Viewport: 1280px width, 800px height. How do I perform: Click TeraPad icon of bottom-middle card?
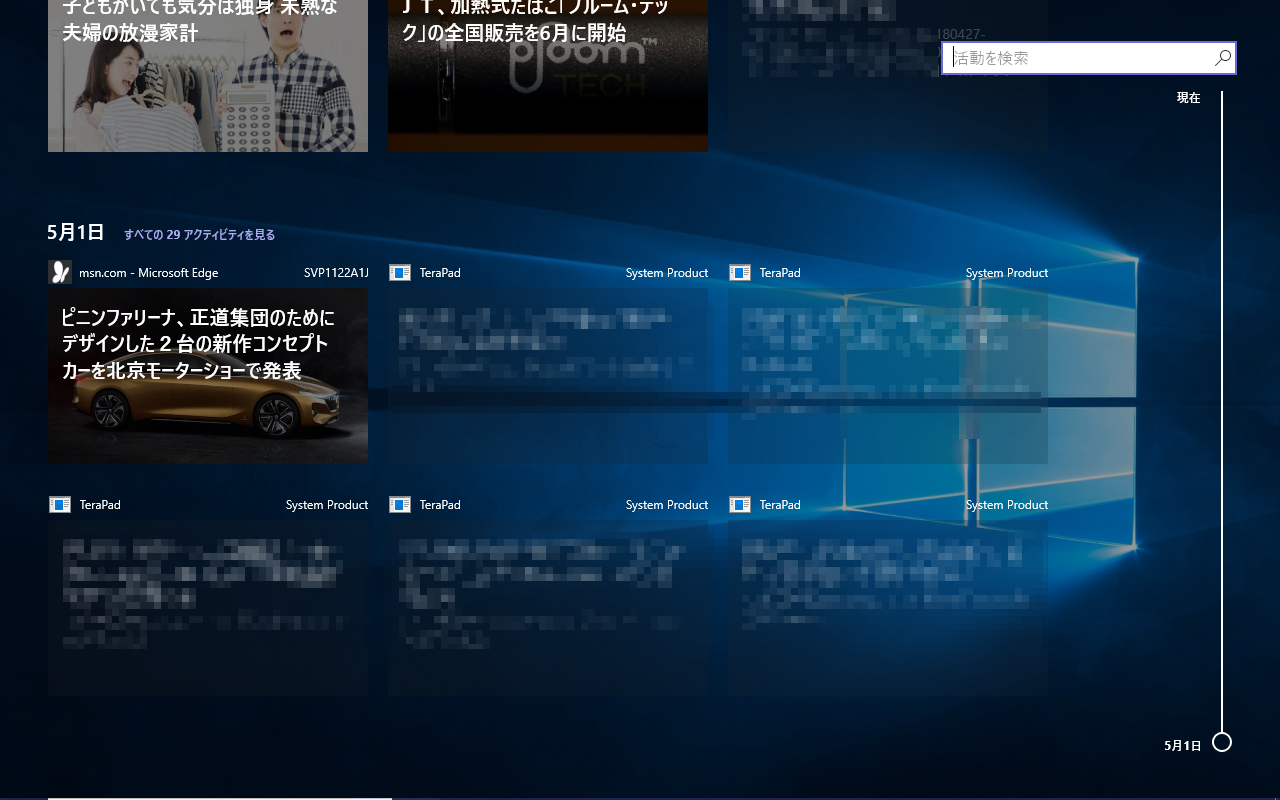[x=400, y=505]
